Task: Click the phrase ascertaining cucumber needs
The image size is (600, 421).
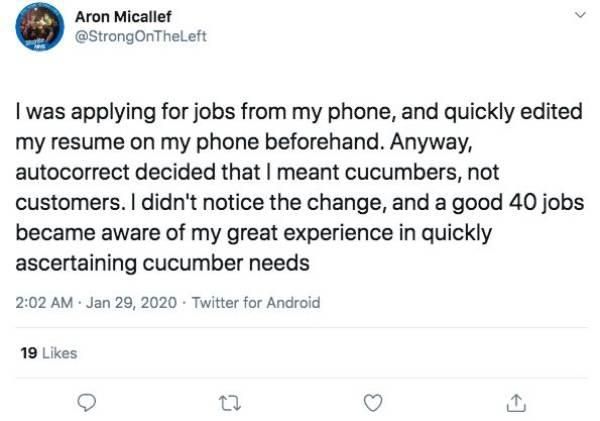Action: click(163, 263)
